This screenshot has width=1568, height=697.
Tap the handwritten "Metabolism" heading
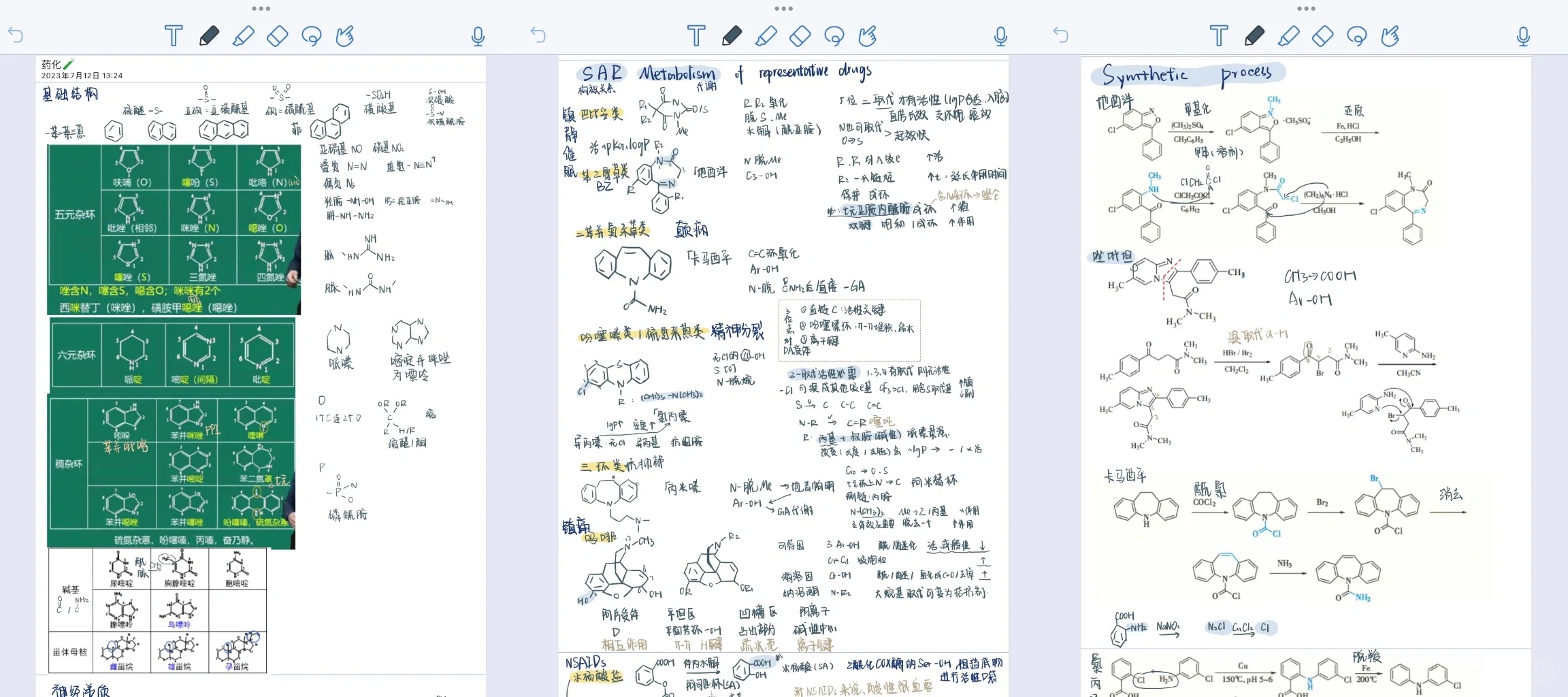[677, 74]
